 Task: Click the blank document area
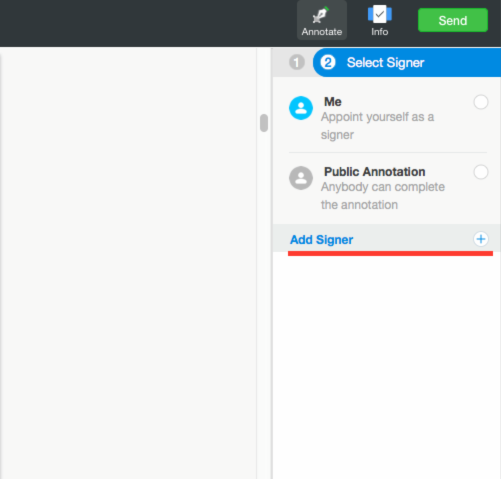(128, 263)
